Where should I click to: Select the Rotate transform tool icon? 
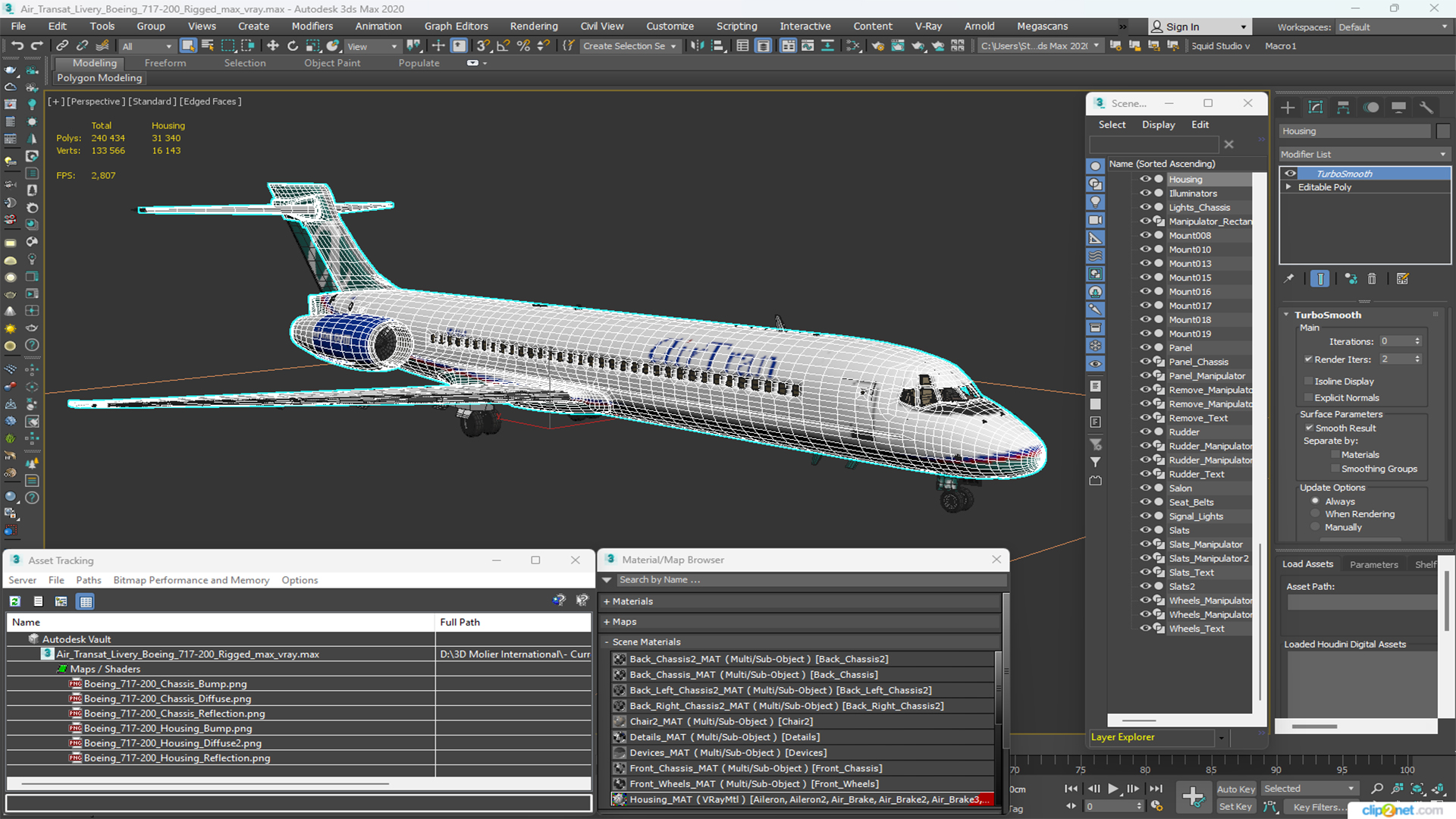coord(294,46)
